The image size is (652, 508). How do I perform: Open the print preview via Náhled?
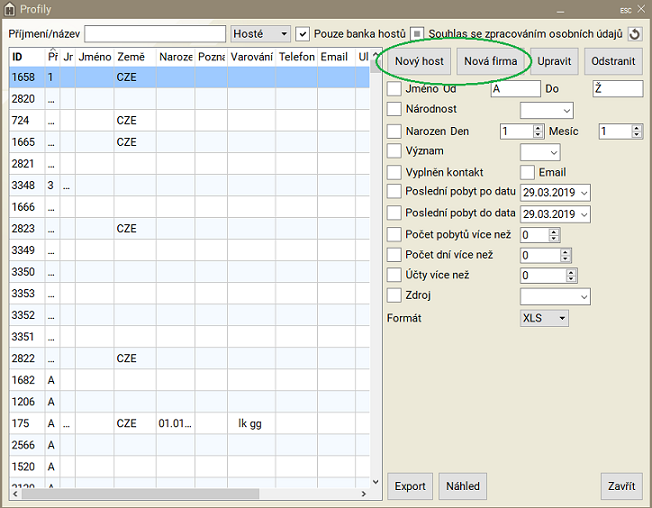(x=462, y=486)
